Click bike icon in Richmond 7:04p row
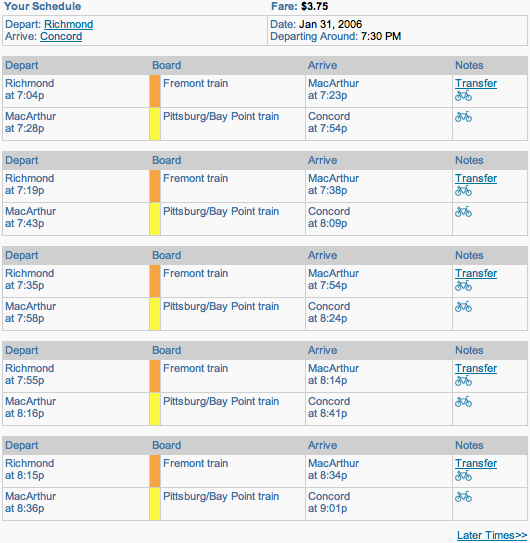This screenshot has width=530, height=543. tap(463, 96)
